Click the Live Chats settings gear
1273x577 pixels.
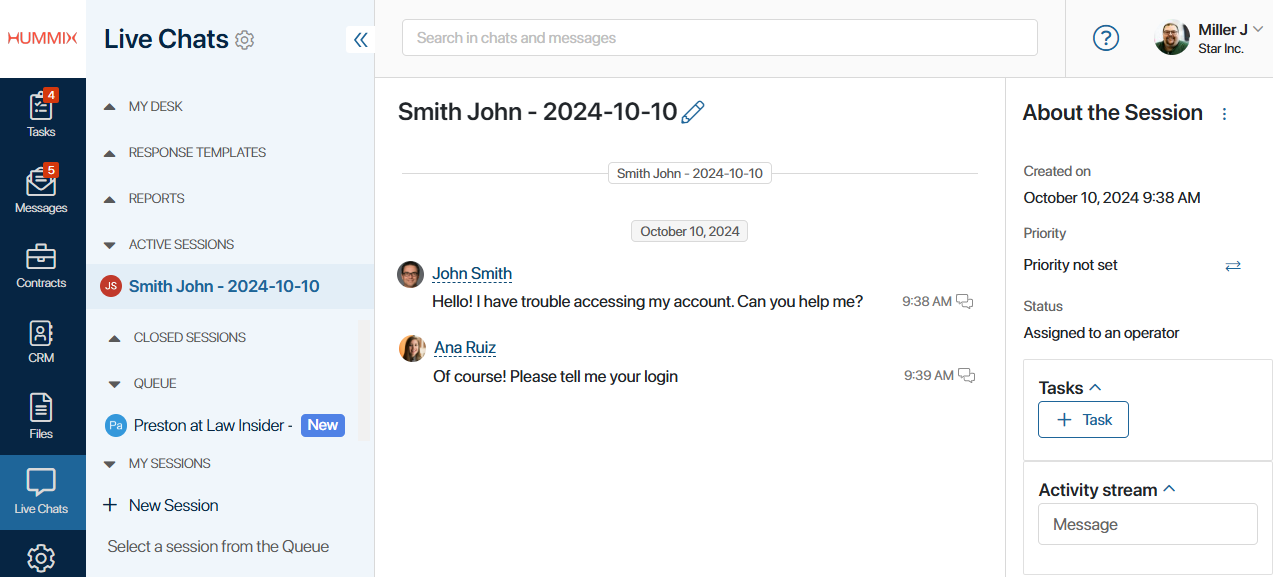coord(245,40)
